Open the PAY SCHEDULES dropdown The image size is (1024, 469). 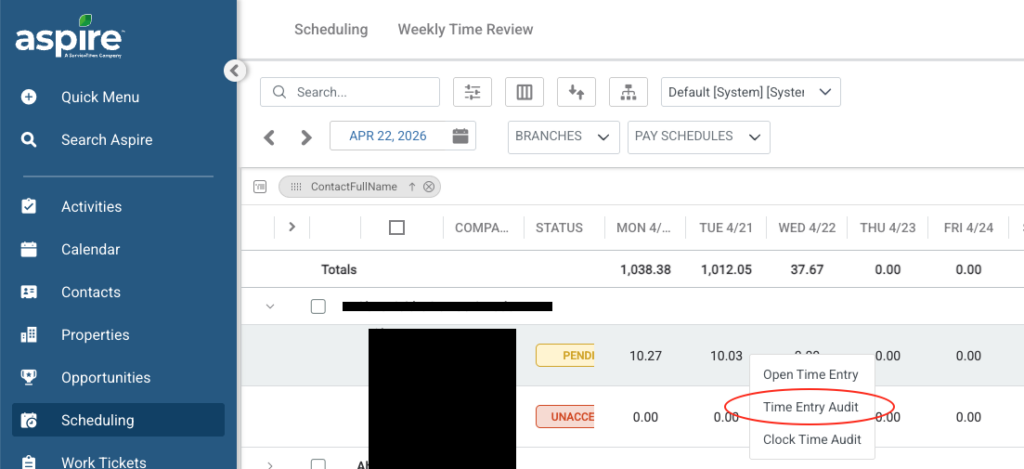(699, 137)
